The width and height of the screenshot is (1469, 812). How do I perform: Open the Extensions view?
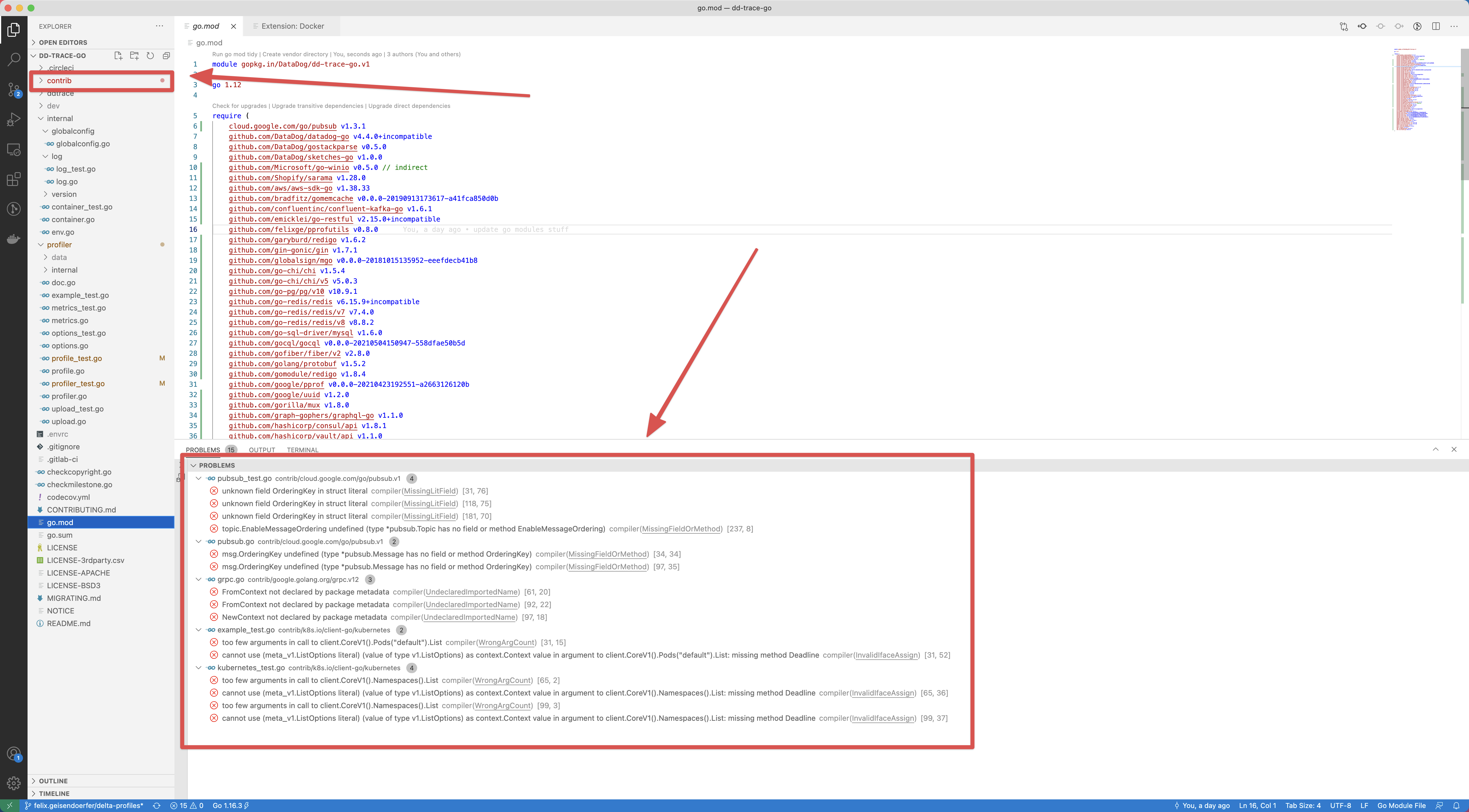14,180
